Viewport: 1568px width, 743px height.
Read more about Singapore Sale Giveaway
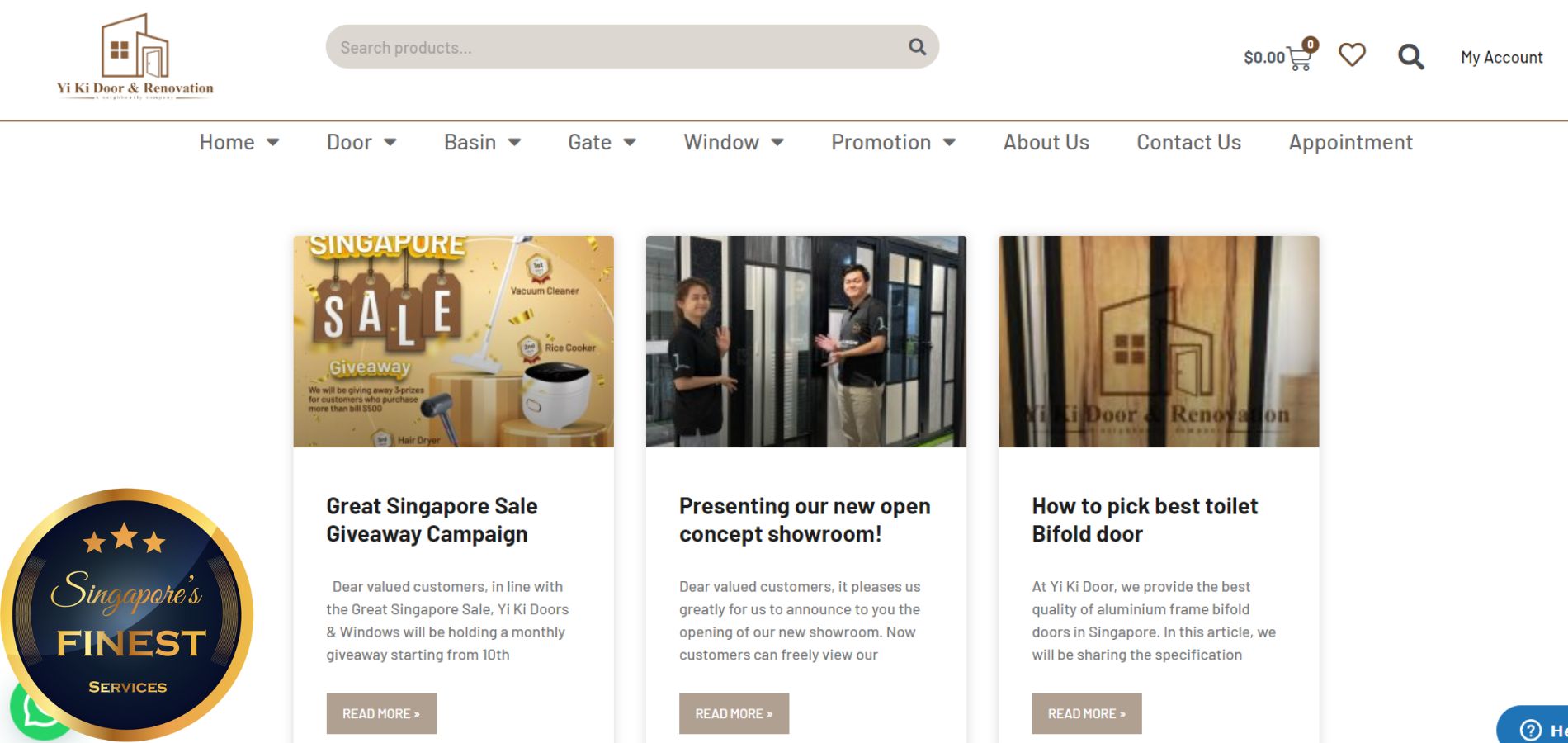pyautogui.click(x=380, y=713)
